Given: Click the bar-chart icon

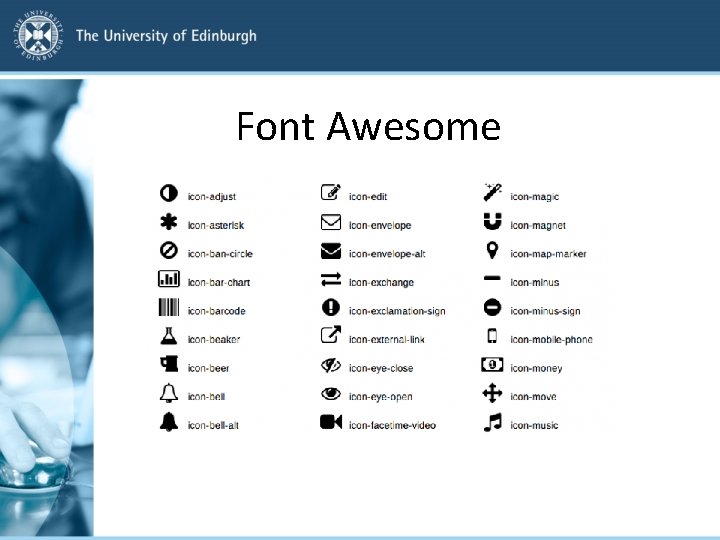Looking at the screenshot, I should click(x=169, y=279).
